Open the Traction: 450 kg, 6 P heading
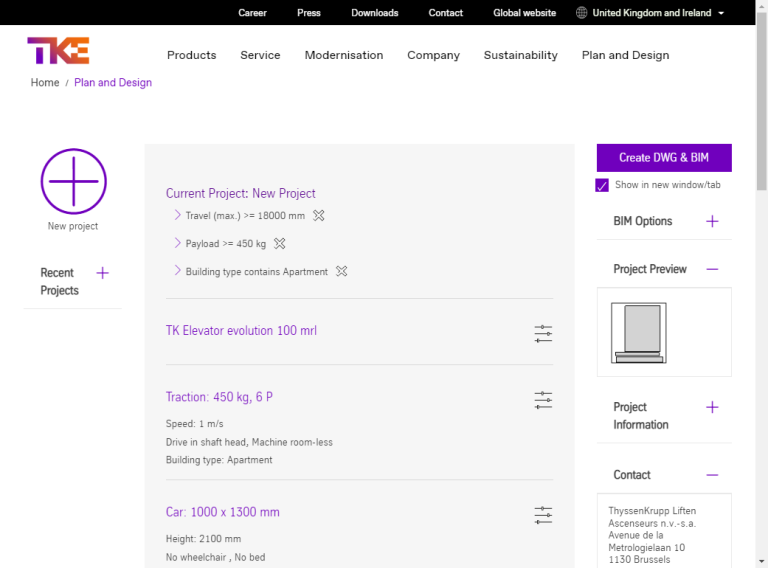The height and width of the screenshot is (568, 768). [219, 397]
